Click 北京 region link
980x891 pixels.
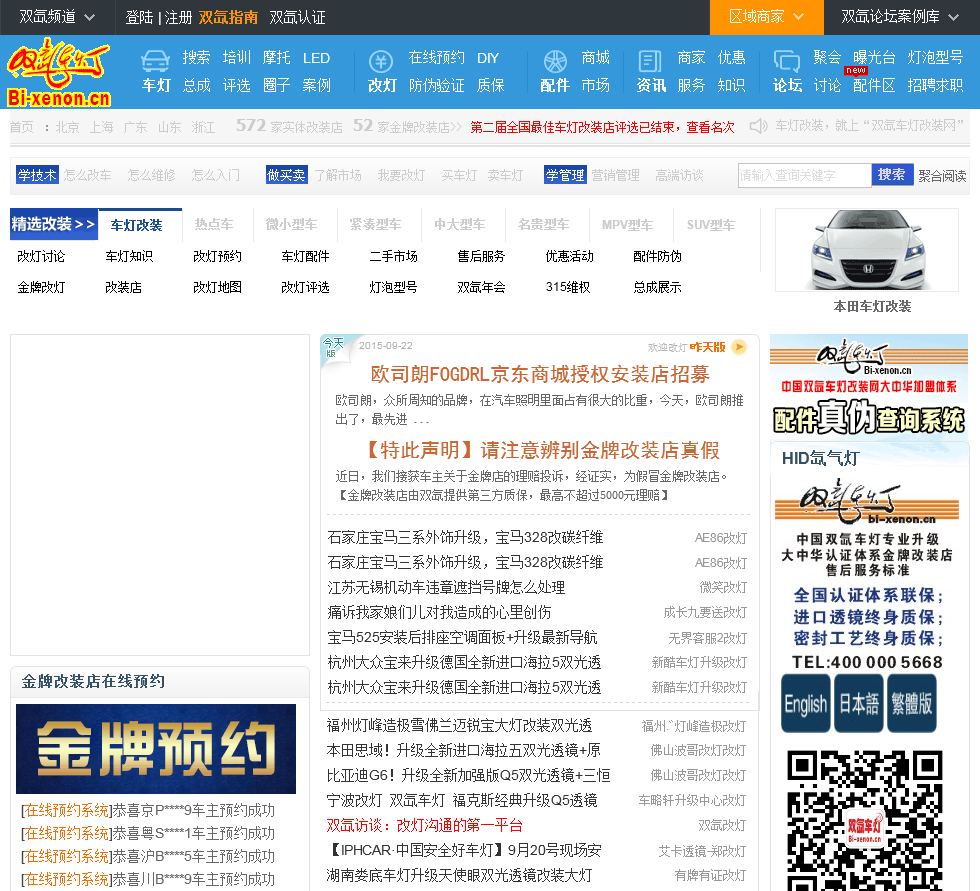pos(67,127)
